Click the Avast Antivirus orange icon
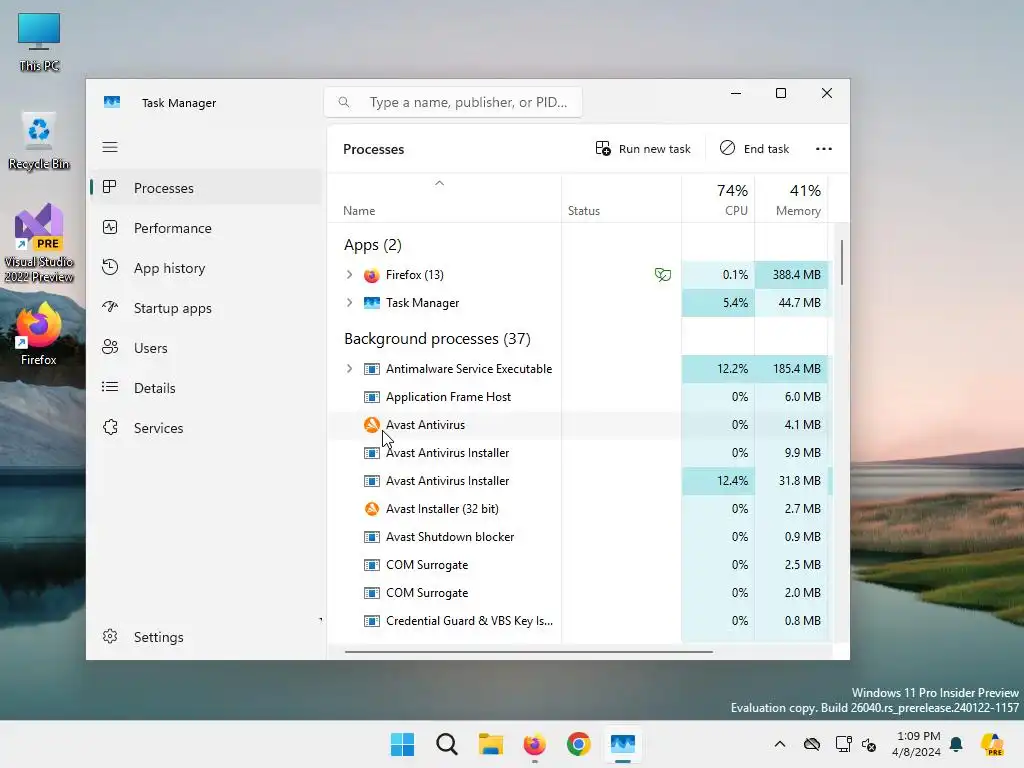Image resolution: width=1024 pixels, height=768 pixels. click(372, 424)
